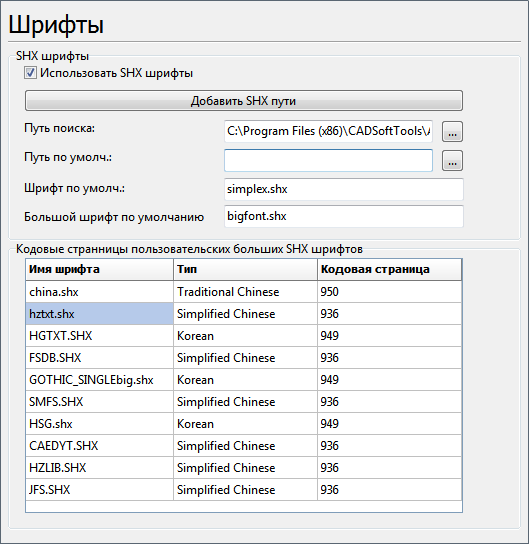The image size is (529, 544).
Task: Select the HGTXT.SHX font name
Action: pyautogui.click(x=99, y=336)
